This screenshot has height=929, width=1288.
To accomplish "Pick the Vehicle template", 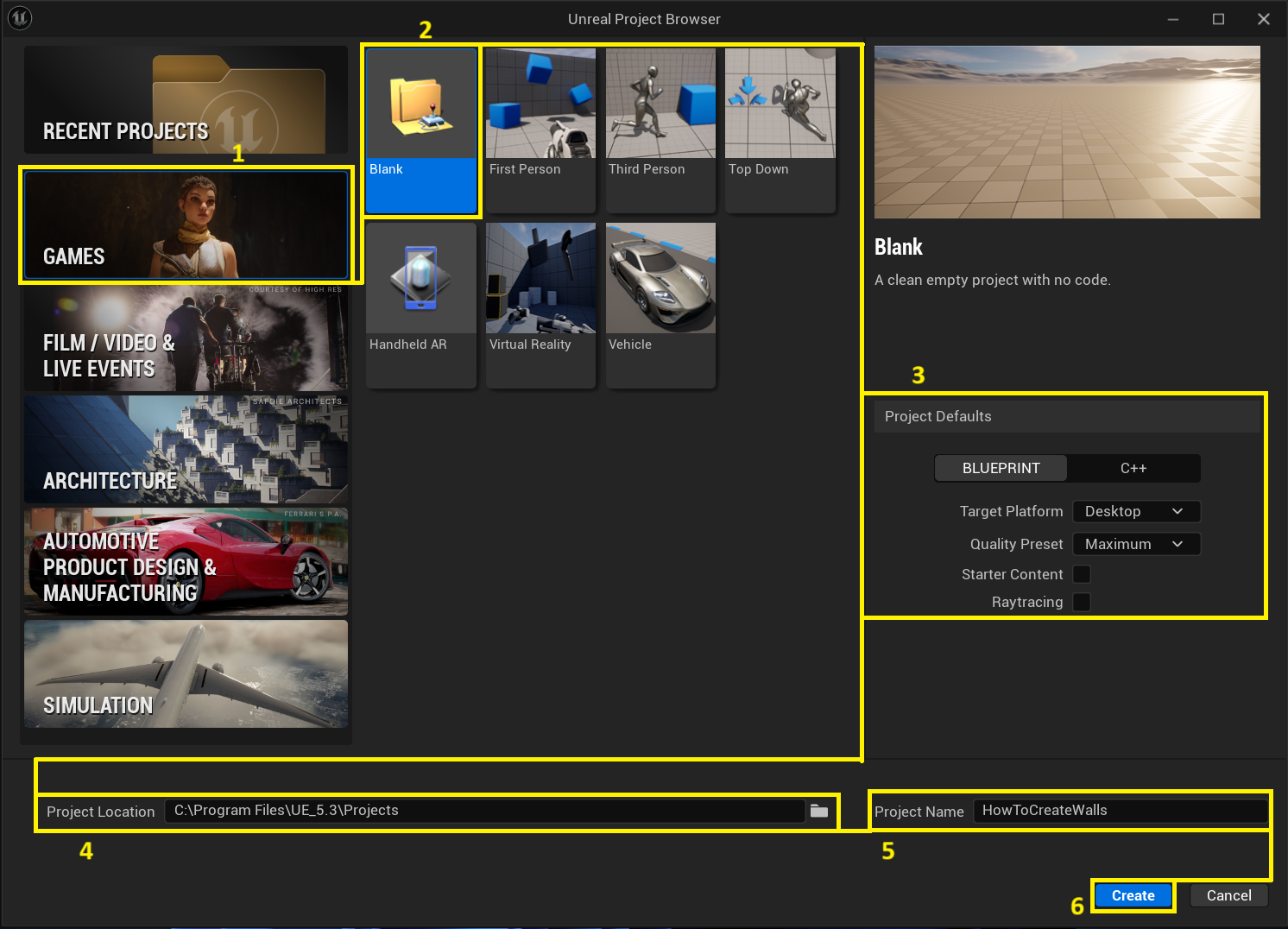I will [660, 304].
